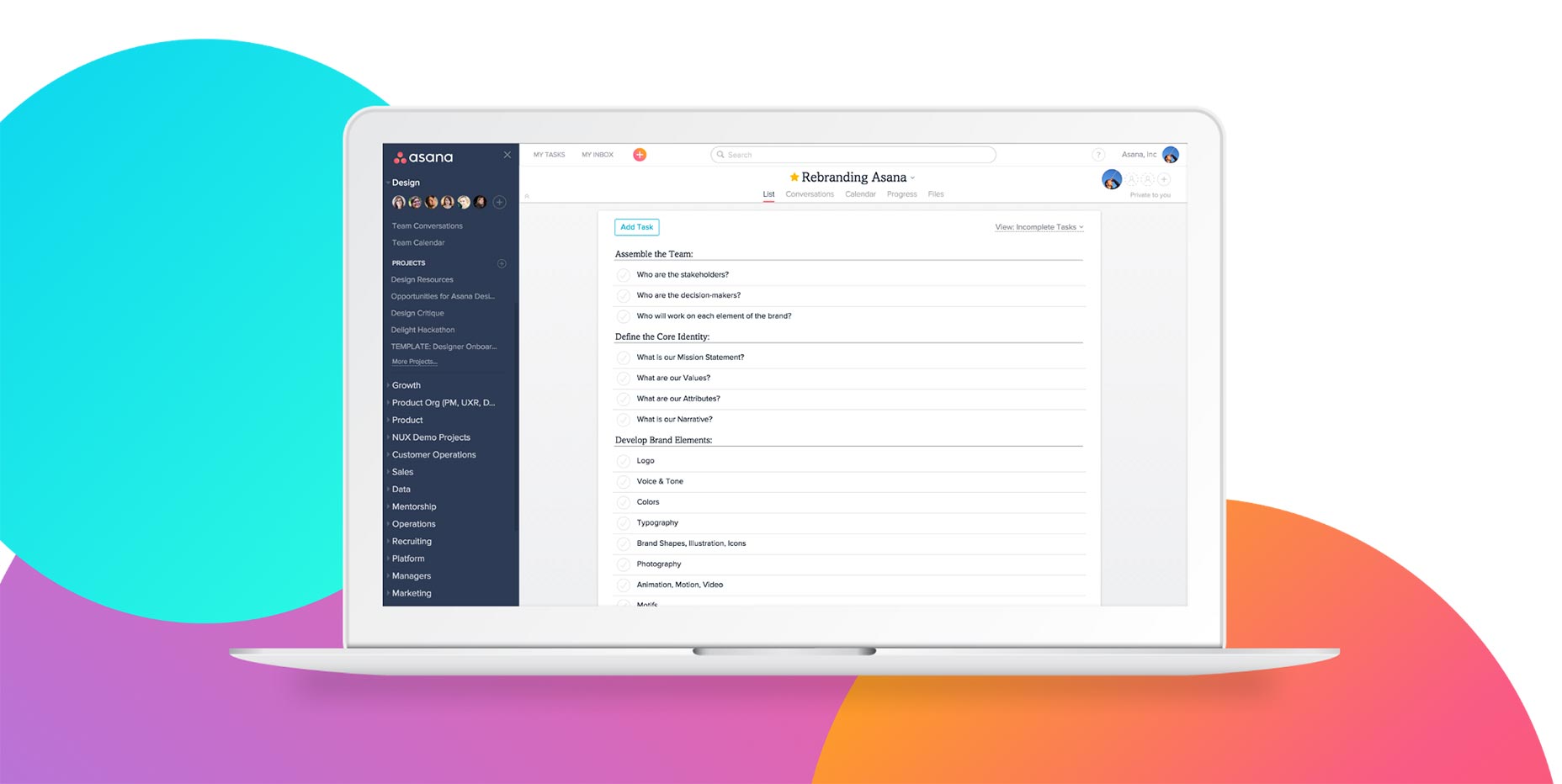
Task: Click the orange plus quick-add button
Action: 640,155
